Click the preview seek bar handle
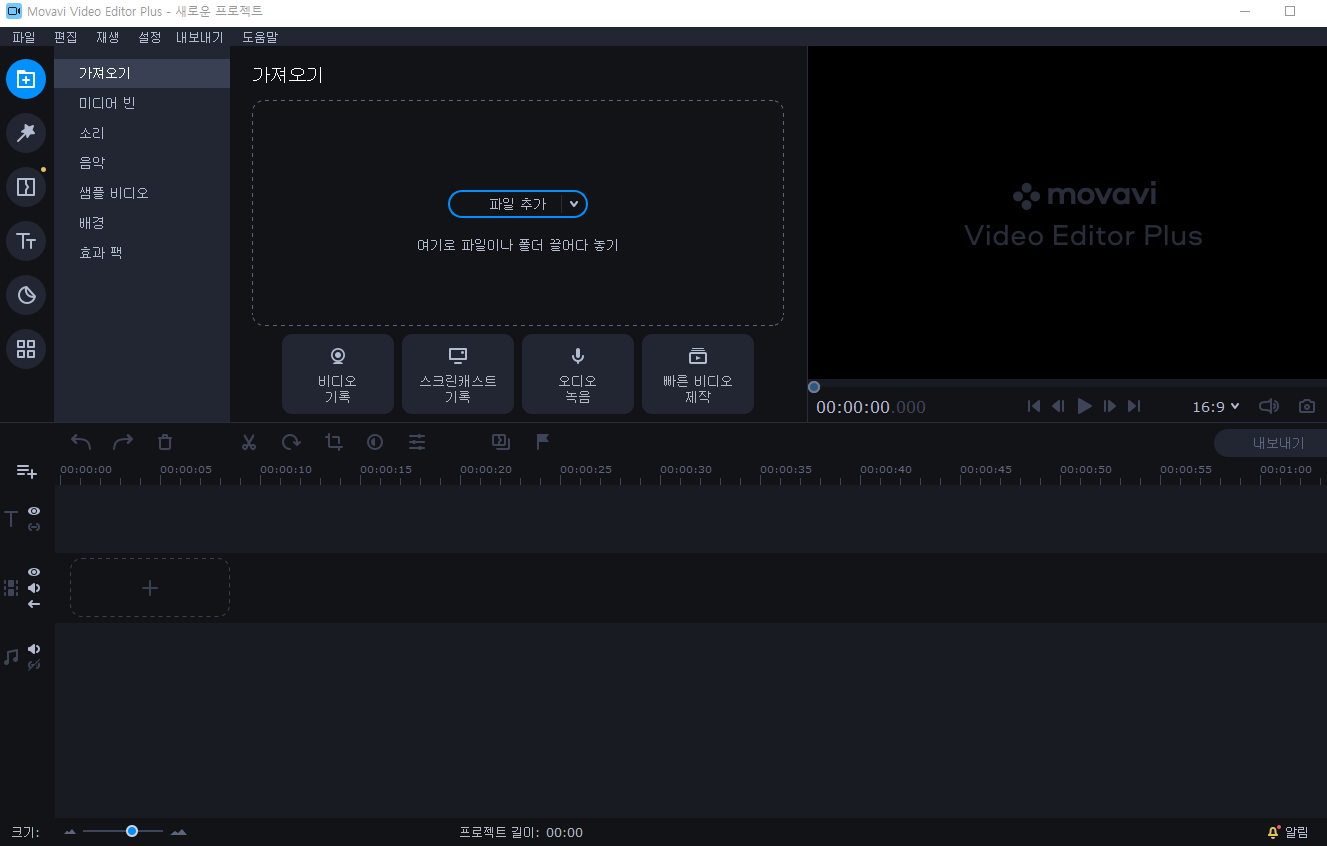The width and height of the screenshot is (1327, 846). (x=814, y=387)
